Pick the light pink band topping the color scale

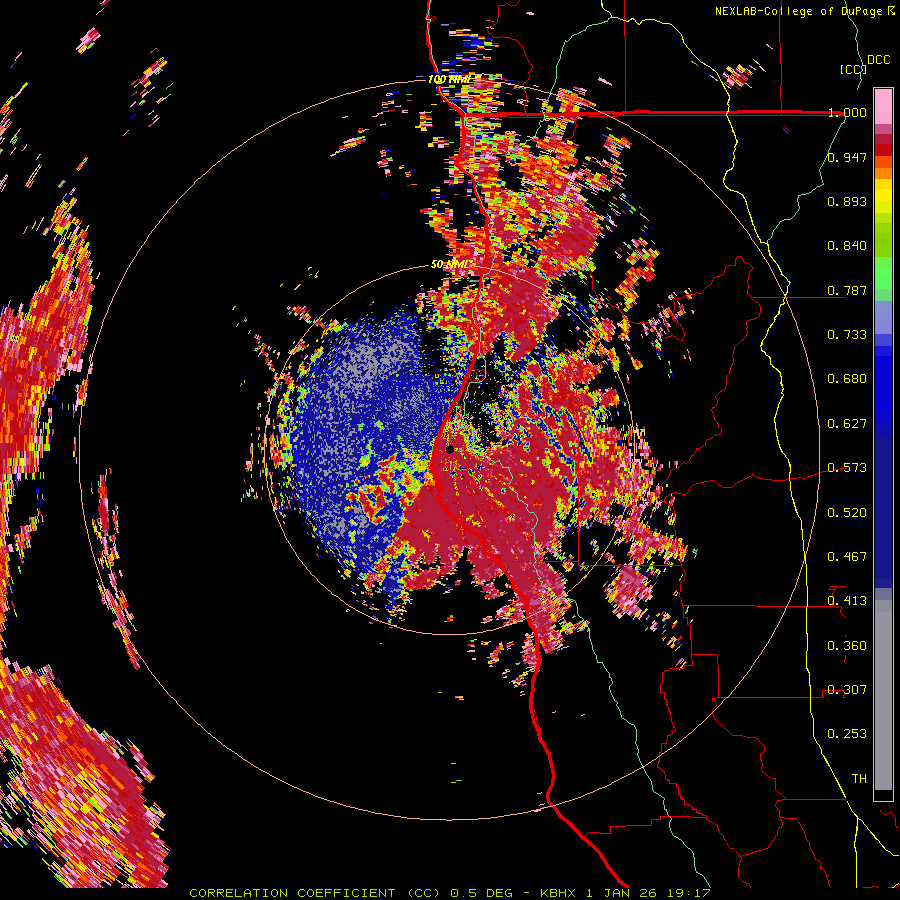coord(883,106)
